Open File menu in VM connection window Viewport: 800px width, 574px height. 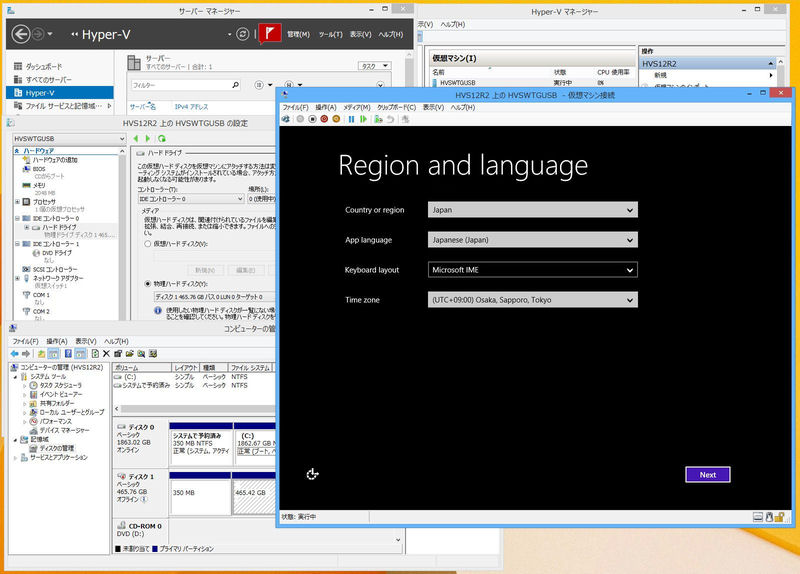point(295,107)
